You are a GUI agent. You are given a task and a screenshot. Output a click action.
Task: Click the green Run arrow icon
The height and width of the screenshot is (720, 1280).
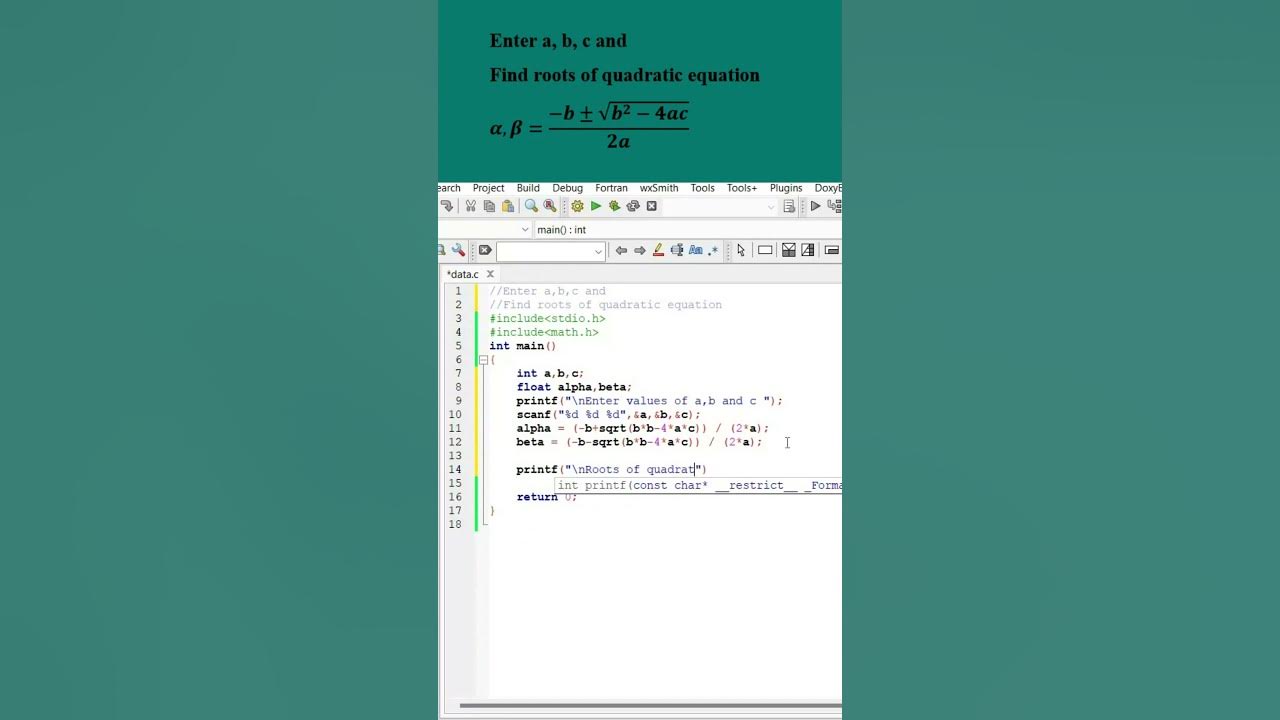coord(596,206)
